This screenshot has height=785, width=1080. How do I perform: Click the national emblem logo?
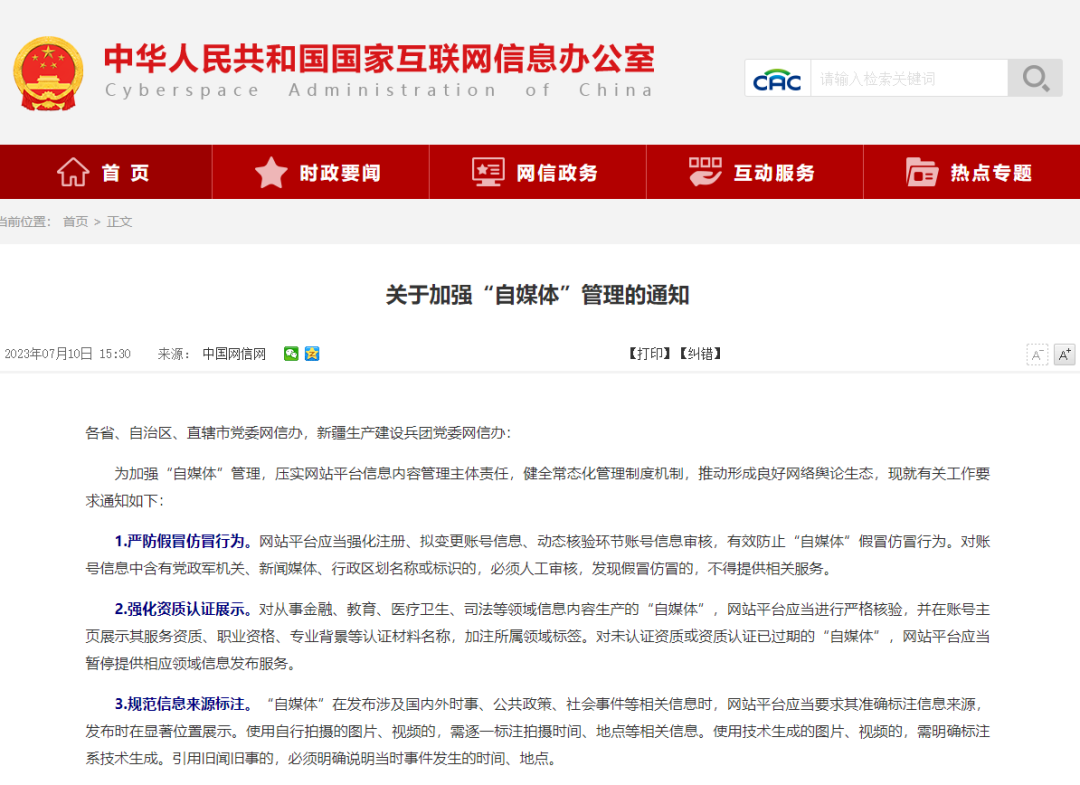pos(48,74)
